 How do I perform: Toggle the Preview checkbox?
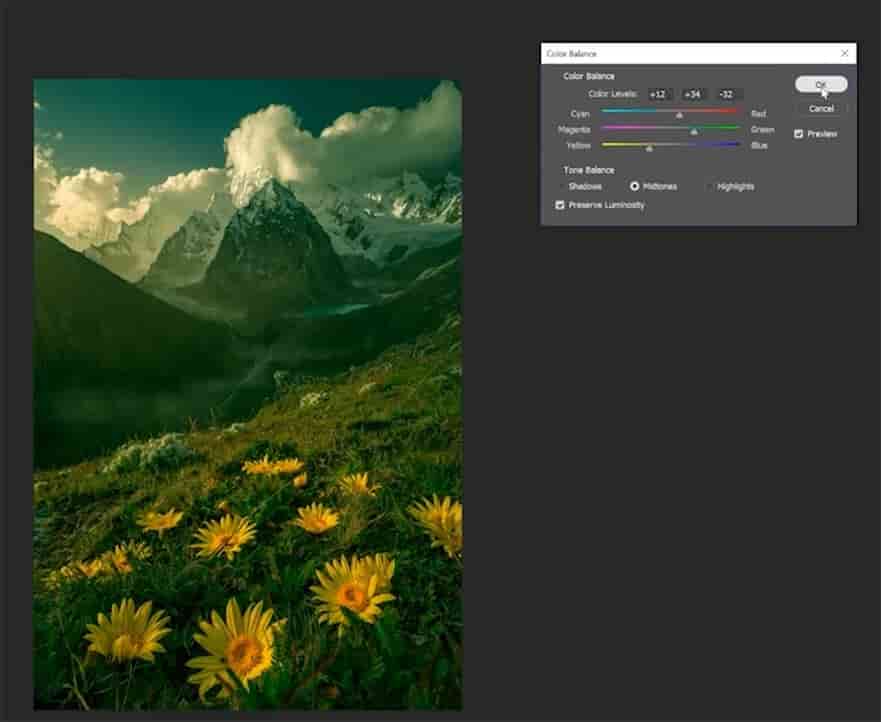click(799, 133)
